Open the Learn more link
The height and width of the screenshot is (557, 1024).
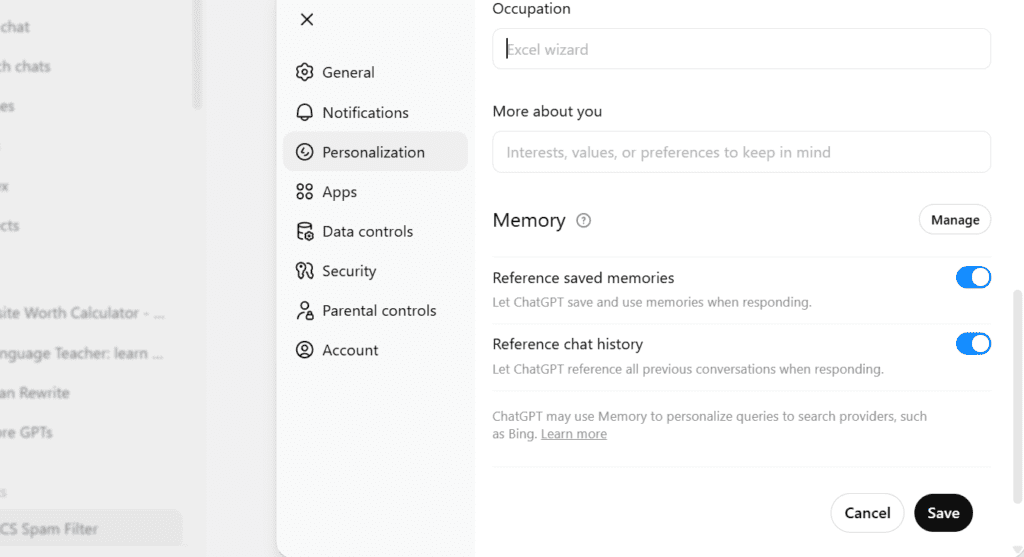point(573,434)
